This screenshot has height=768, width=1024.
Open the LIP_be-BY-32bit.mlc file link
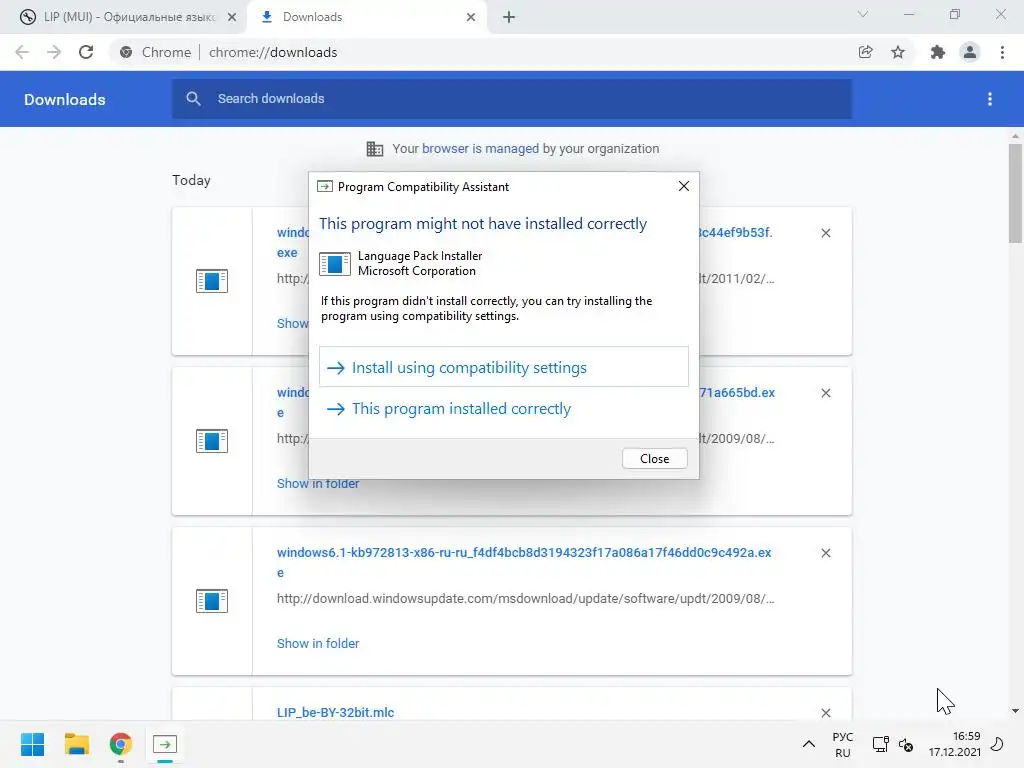click(336, 712)
